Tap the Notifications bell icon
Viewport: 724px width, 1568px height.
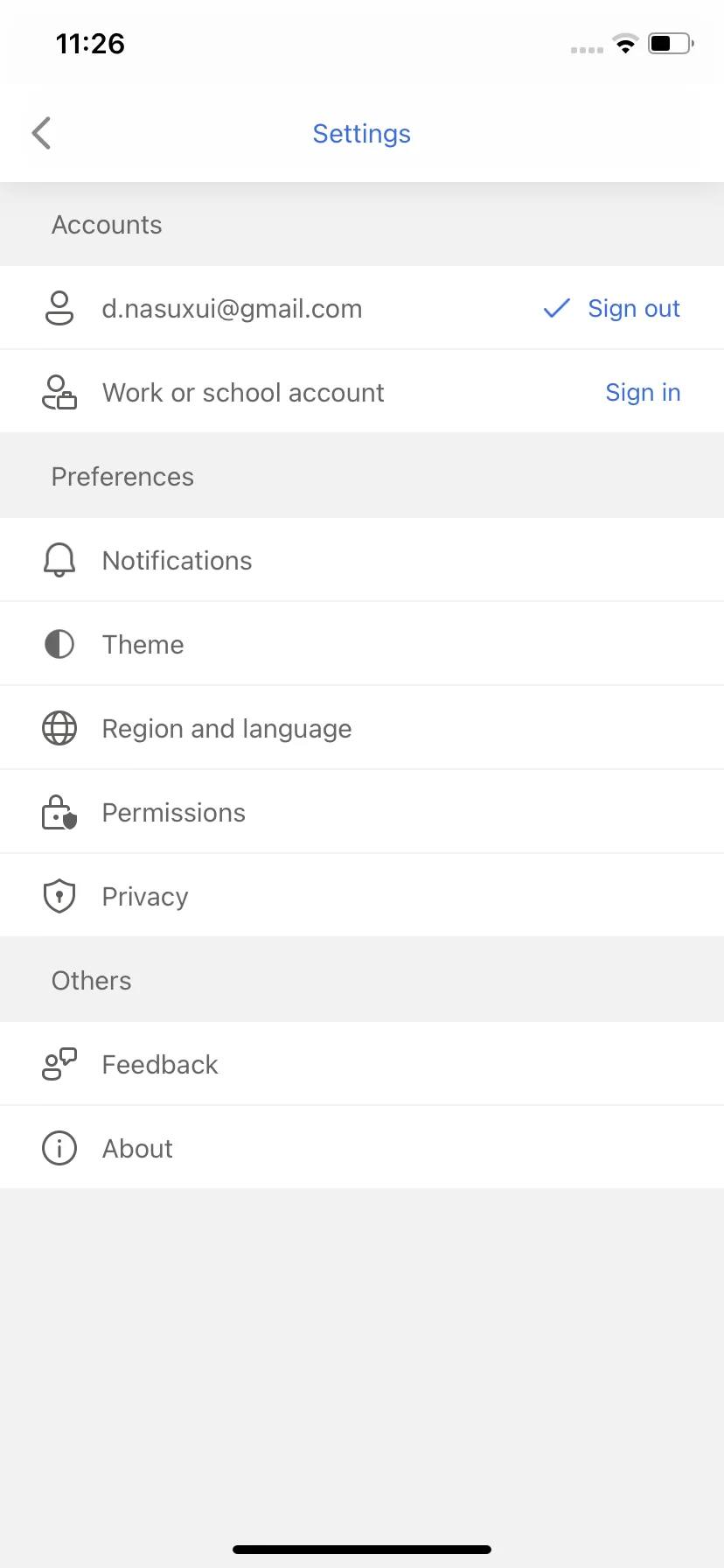coord(59,560)
